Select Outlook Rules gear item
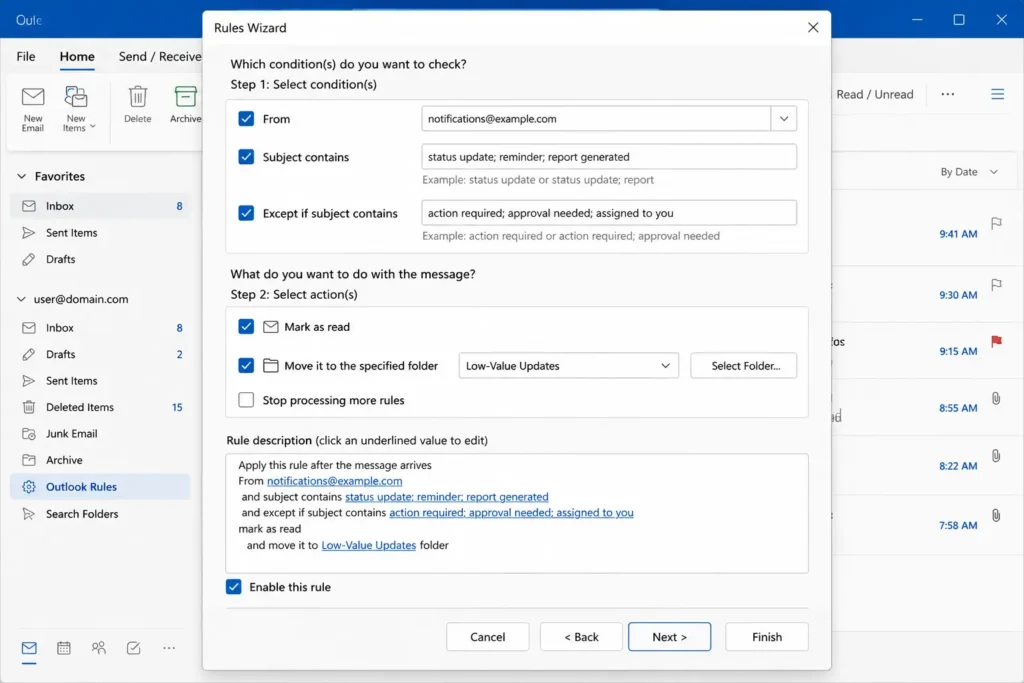The height and width of the screenshot is (683, 1024). [x=101, y=486]
